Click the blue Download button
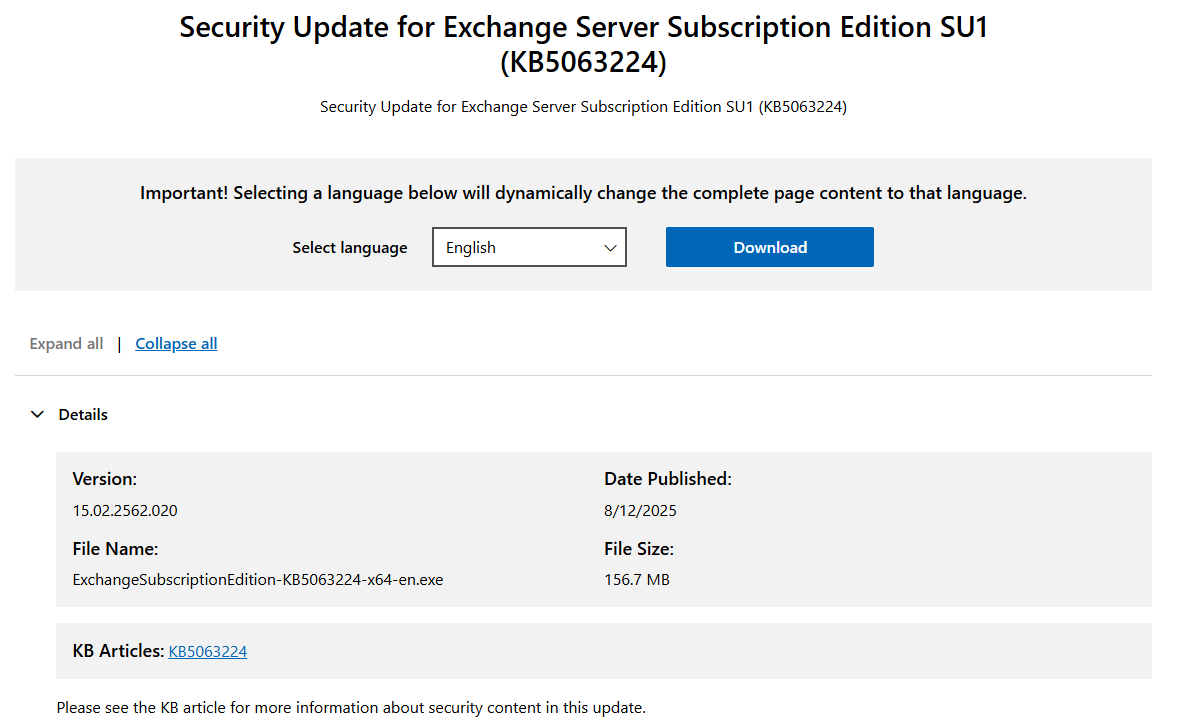The width and height of the screenshot is (1177, 727). [769, 247]
